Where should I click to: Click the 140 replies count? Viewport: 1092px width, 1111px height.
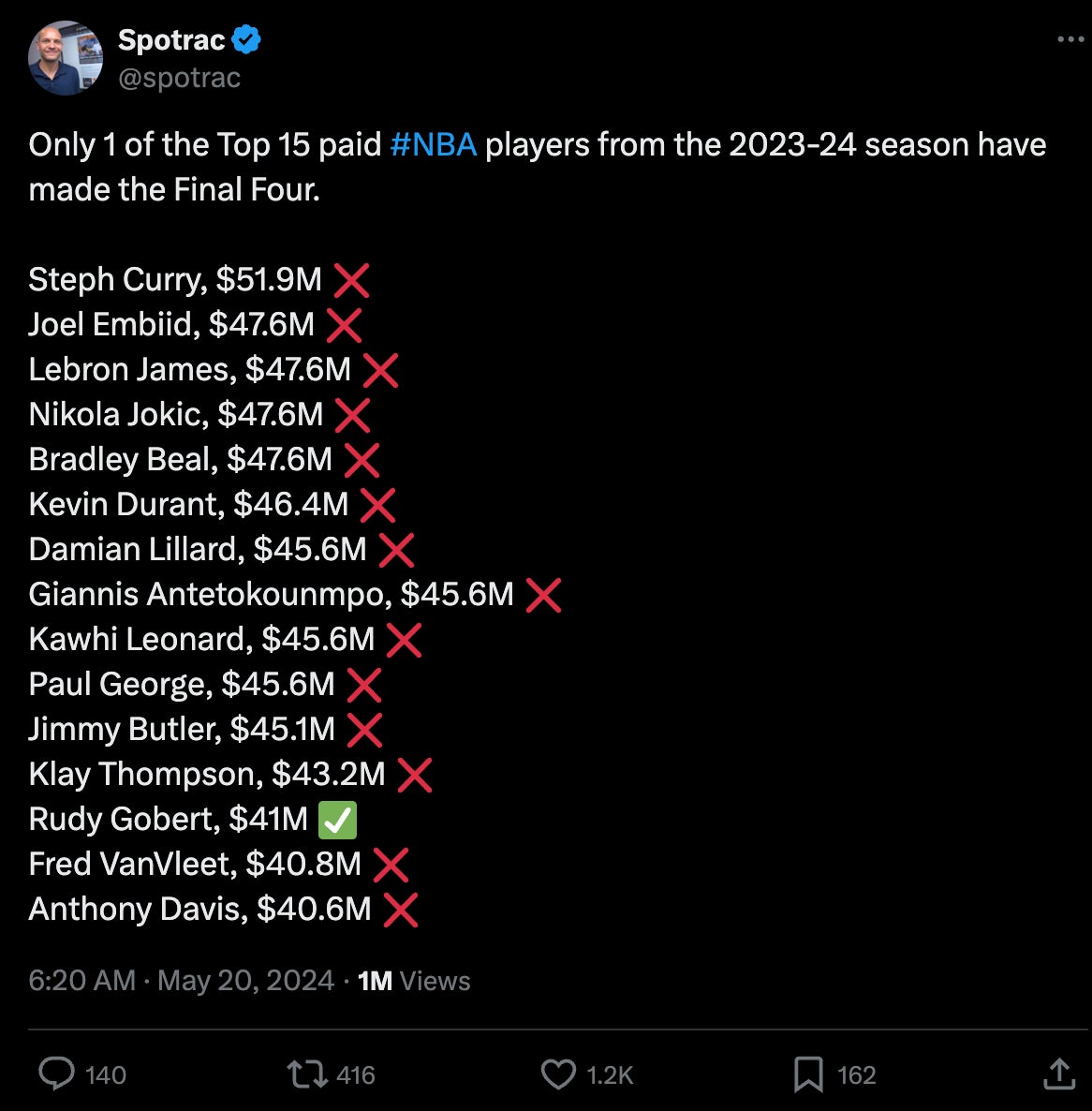(106, 1074)
